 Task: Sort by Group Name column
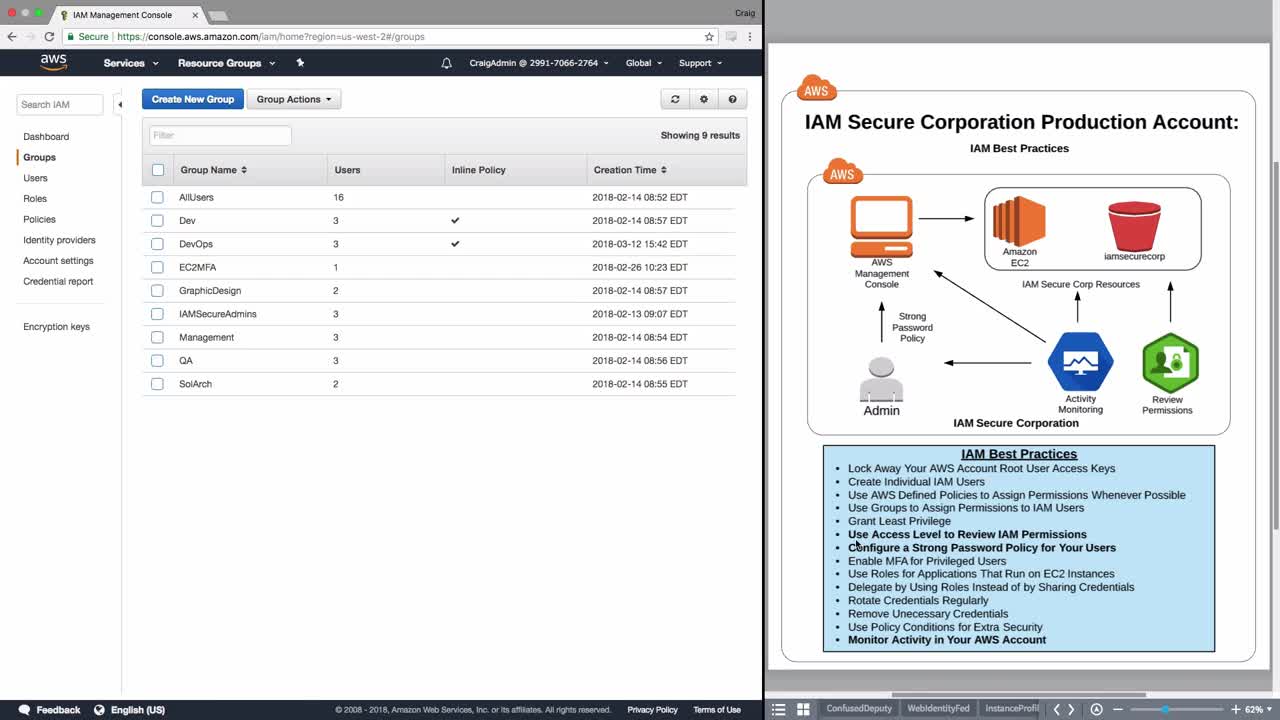(213, 170)
